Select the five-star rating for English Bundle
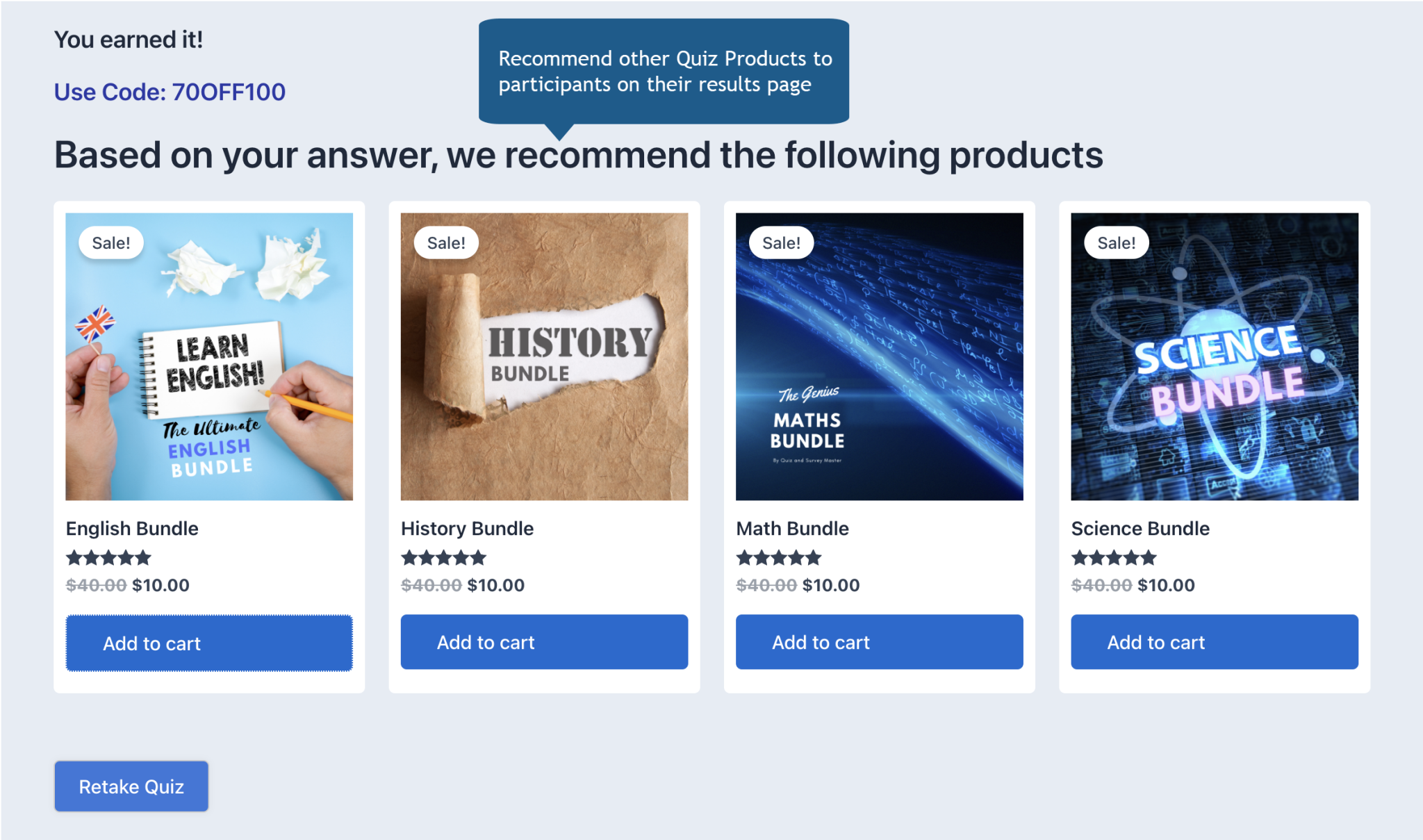Image resolution: width=1423 pixels, height=840 pixels. point(108,557)
